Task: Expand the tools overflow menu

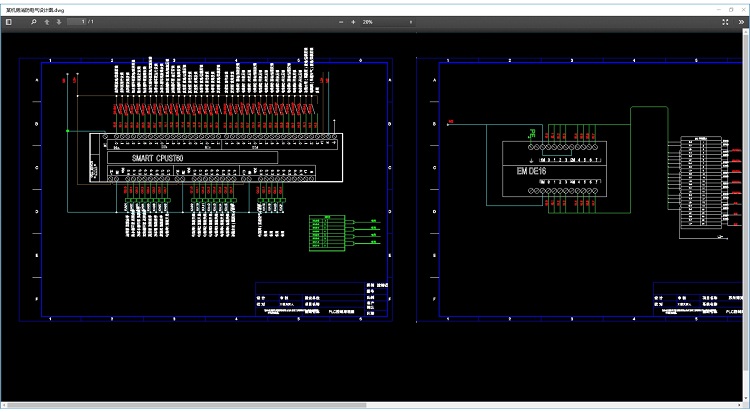Action: 741,21
